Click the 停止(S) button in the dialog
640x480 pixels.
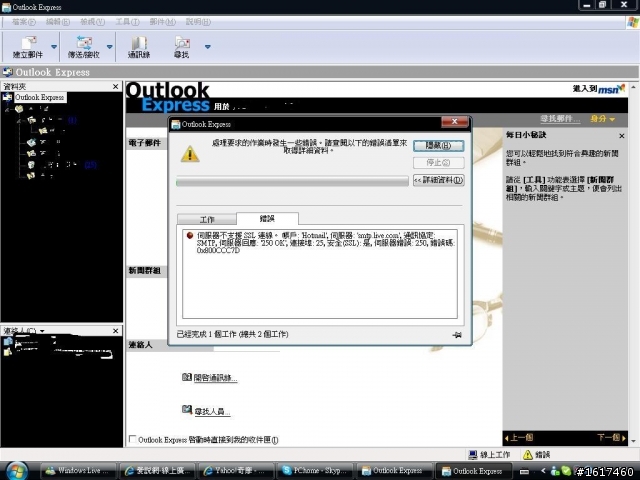point(438,163)
